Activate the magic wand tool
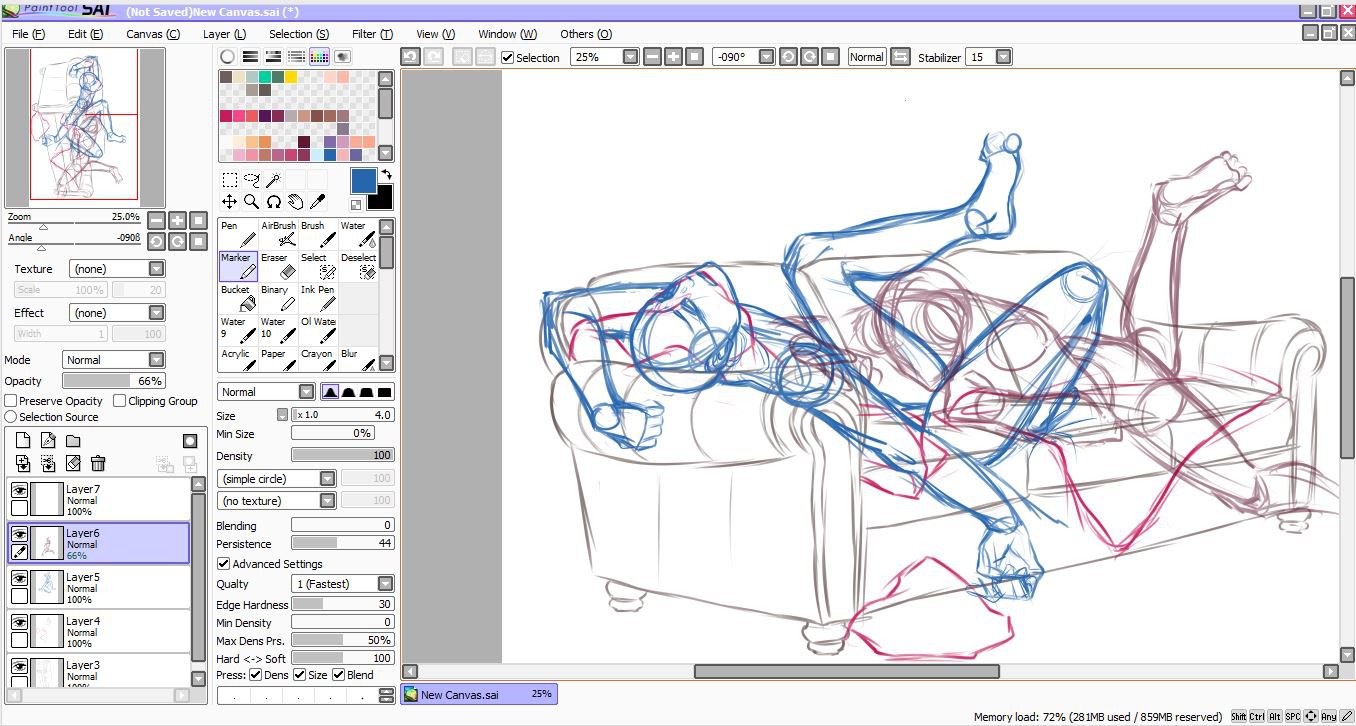This screenshot has width=1356, height=726. [273, 180]
